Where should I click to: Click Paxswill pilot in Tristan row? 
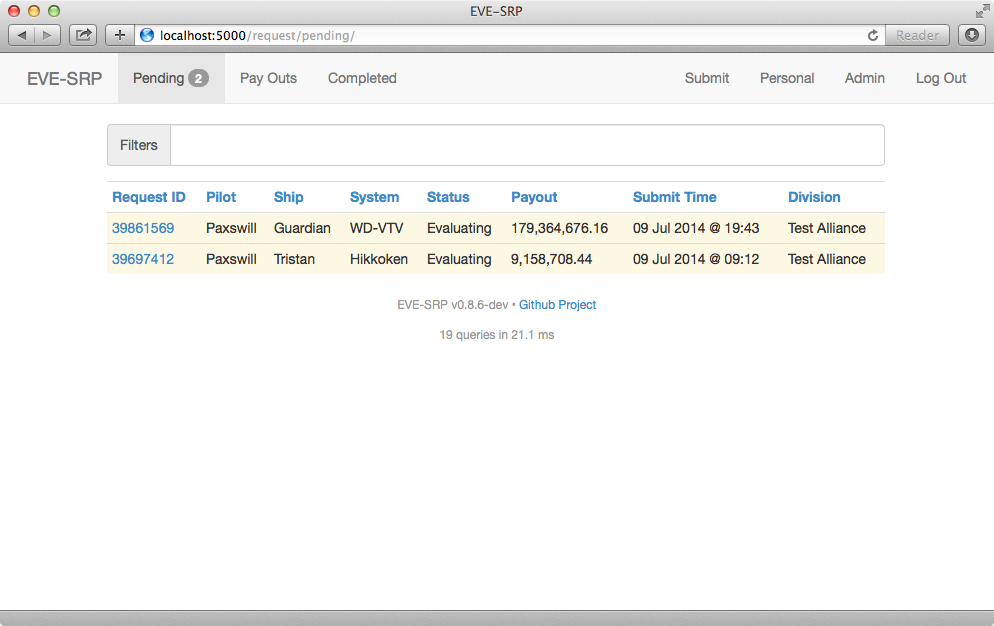231,259
